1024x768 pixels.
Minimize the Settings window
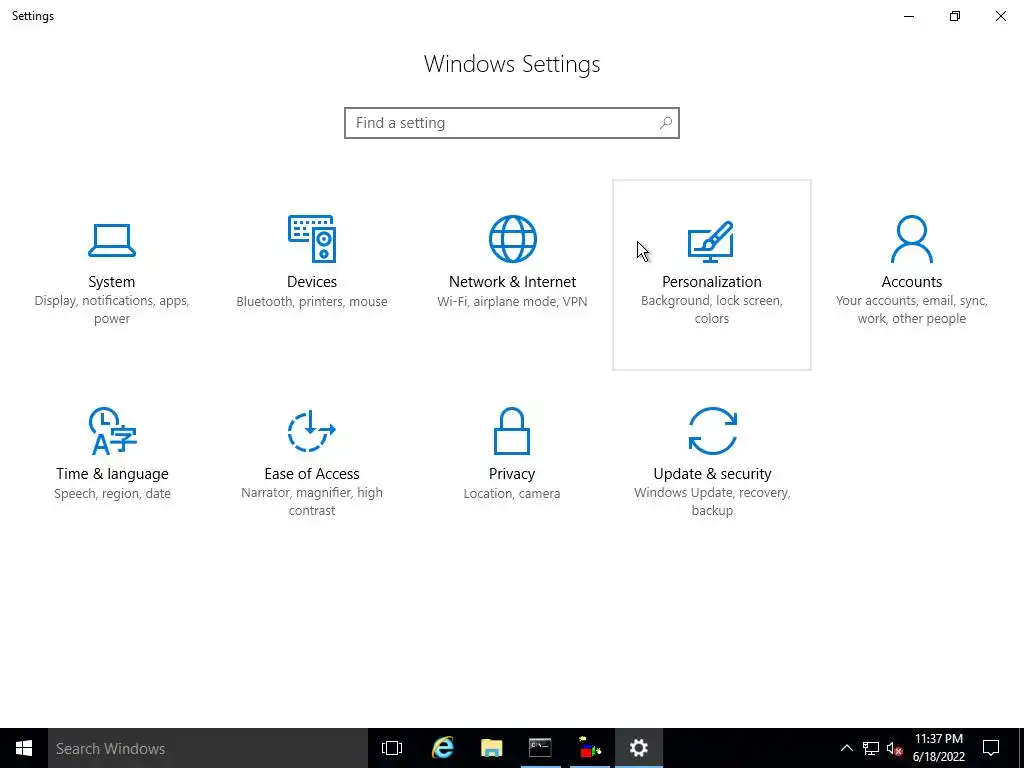coord(908,16)
